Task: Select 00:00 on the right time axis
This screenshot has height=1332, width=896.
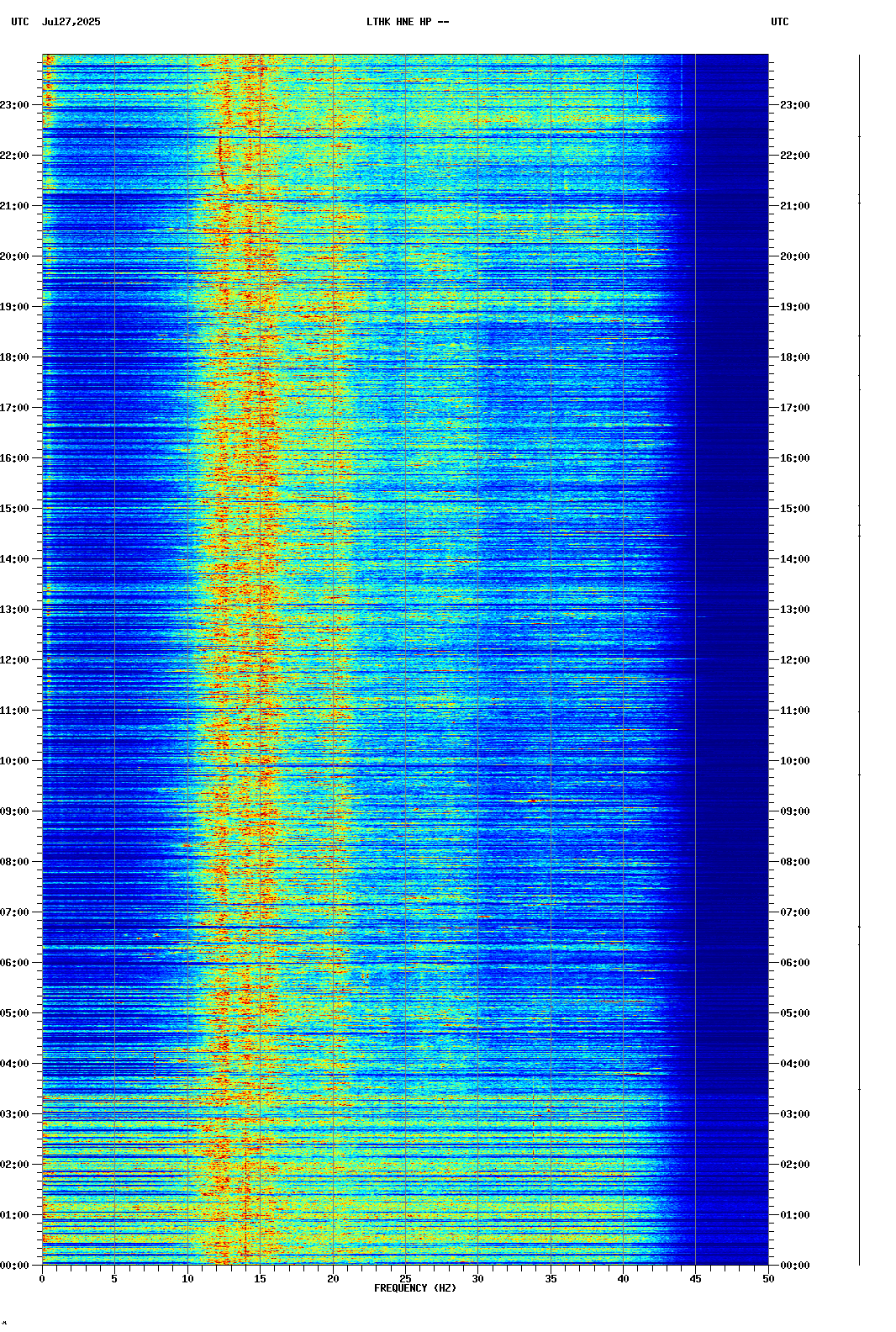Action: click(795, 1266)
